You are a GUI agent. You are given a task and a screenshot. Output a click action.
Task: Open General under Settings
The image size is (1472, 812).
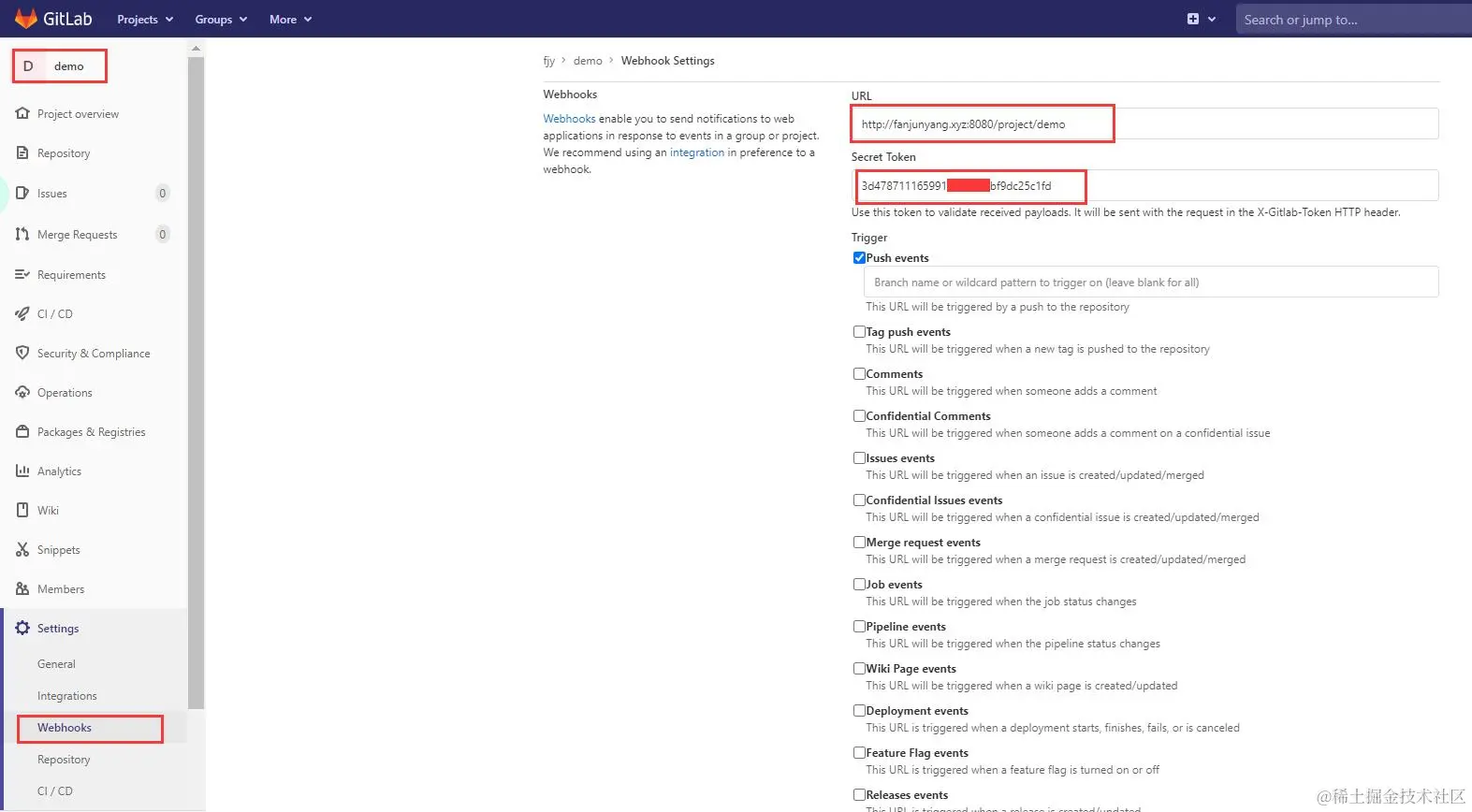click(x=56, y=663)
